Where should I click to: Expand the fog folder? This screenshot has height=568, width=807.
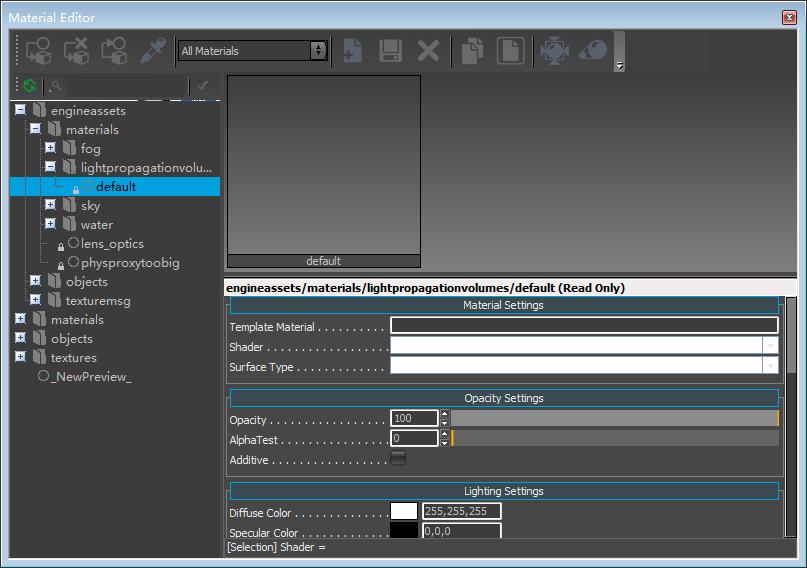[x=50, y=148]
